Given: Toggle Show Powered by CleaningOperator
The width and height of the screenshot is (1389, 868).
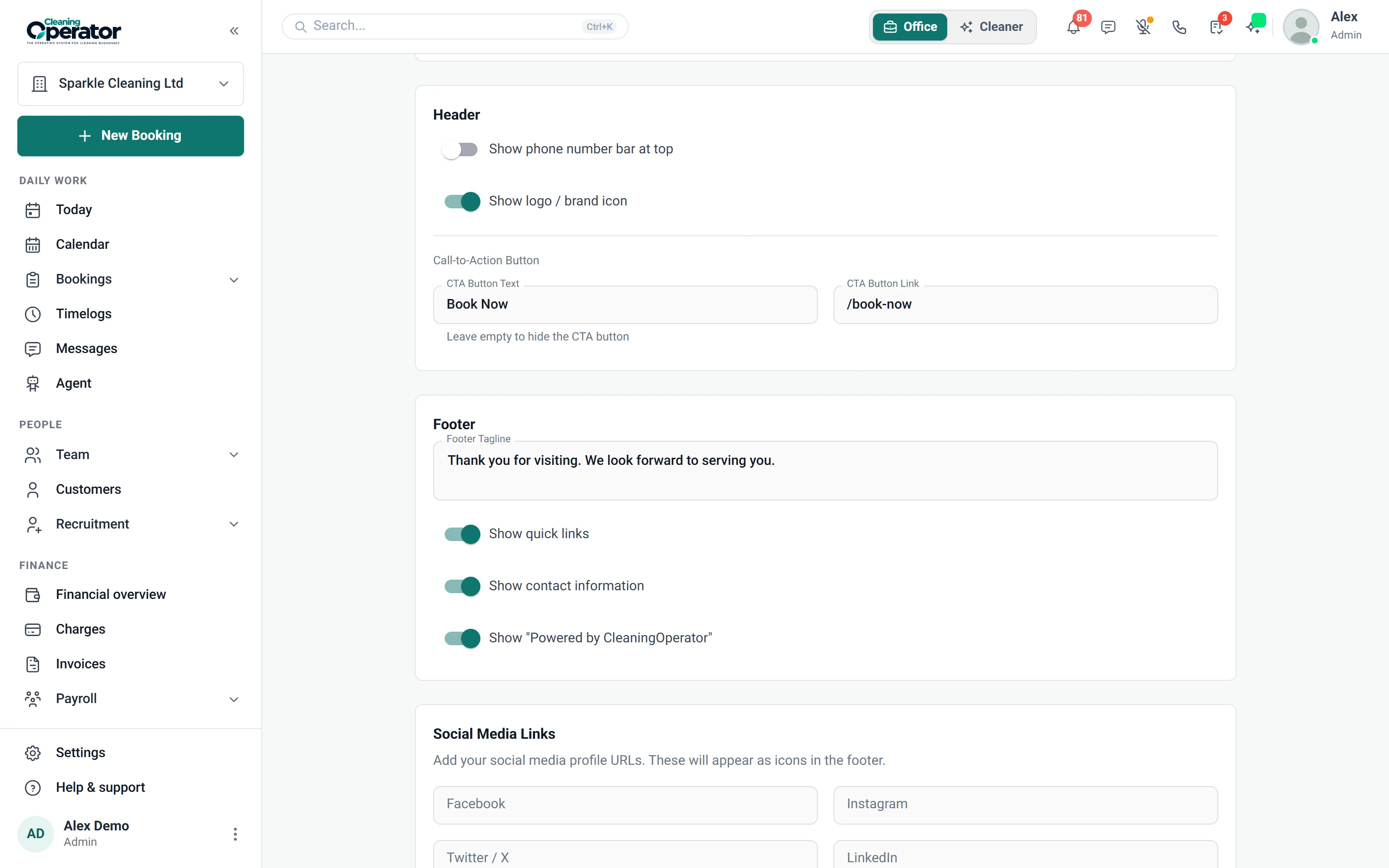Looking at the screenshot, I should (462, 638).
